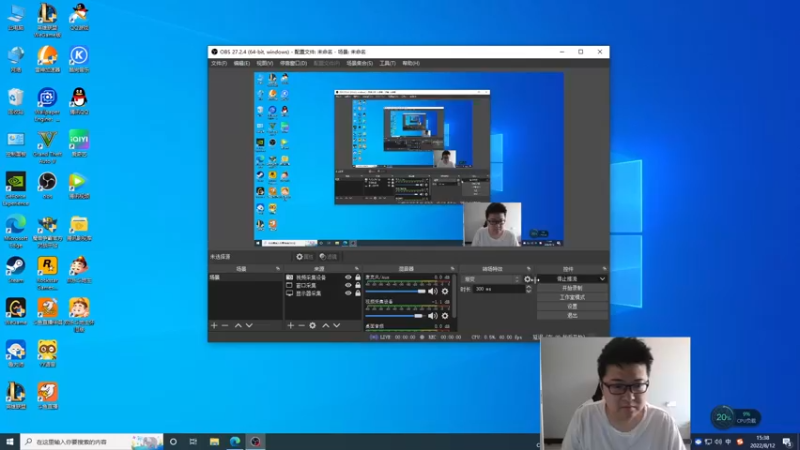Pop out the Controls dock panel
Viewport: 800px width, 450px height.
604,269
